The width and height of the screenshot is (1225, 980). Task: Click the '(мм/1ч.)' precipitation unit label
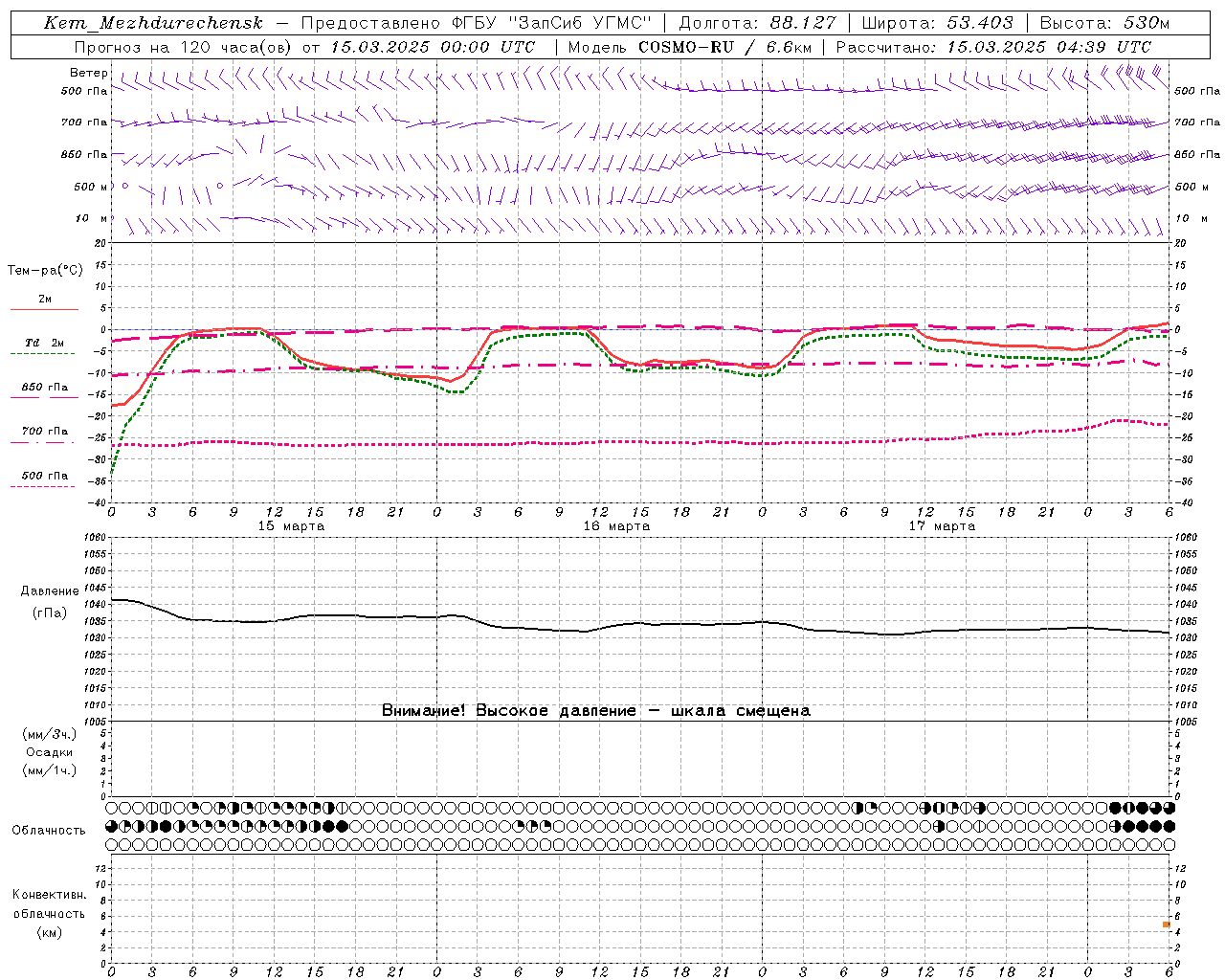click(50, 770)
